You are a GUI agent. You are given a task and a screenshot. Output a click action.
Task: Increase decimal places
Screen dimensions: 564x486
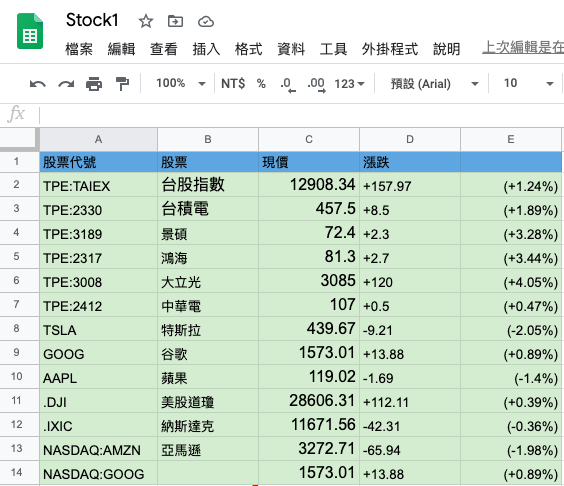(x=317, y=85)
